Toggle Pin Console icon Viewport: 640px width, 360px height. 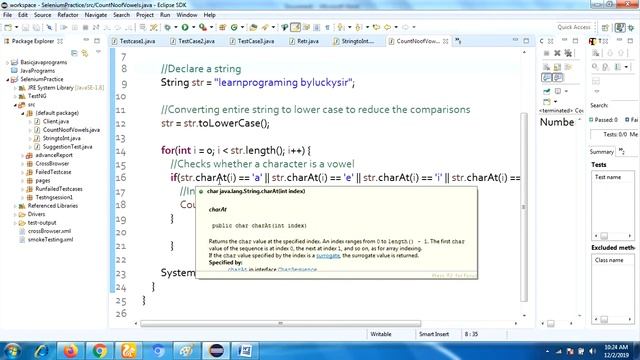(x=547, y=91)
